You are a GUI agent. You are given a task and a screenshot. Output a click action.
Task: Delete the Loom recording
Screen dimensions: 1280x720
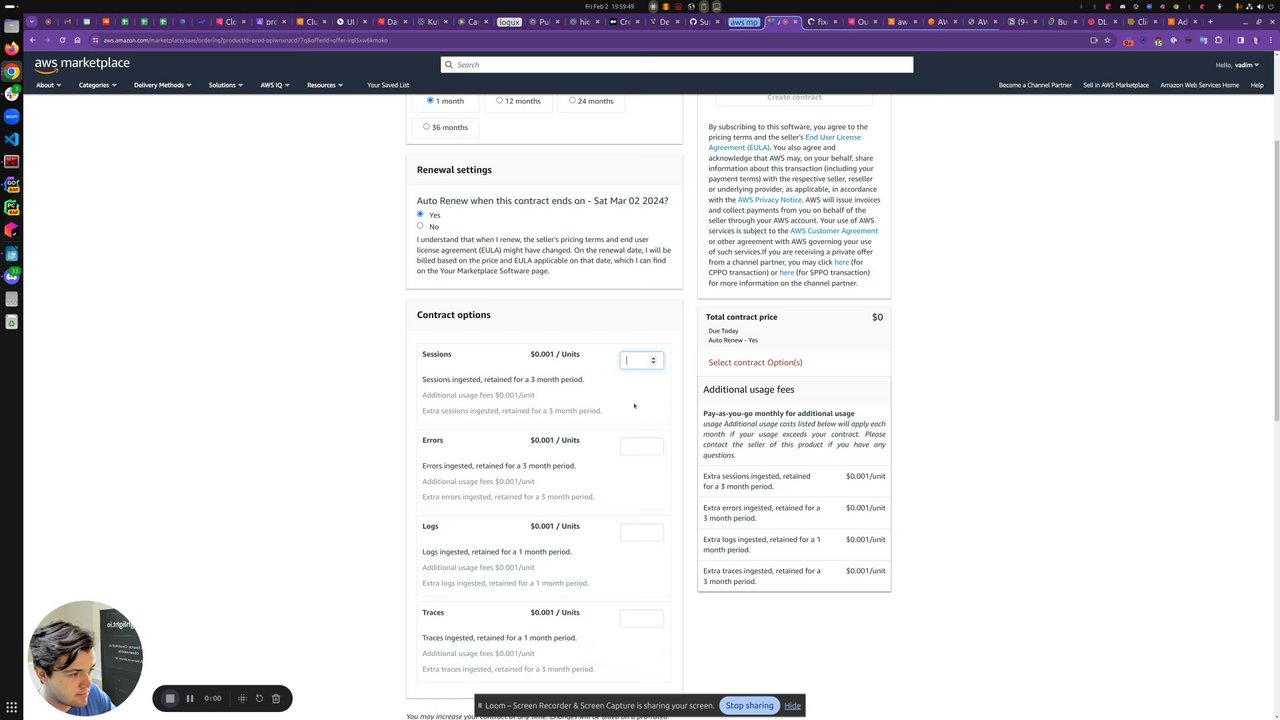point(276,698)
